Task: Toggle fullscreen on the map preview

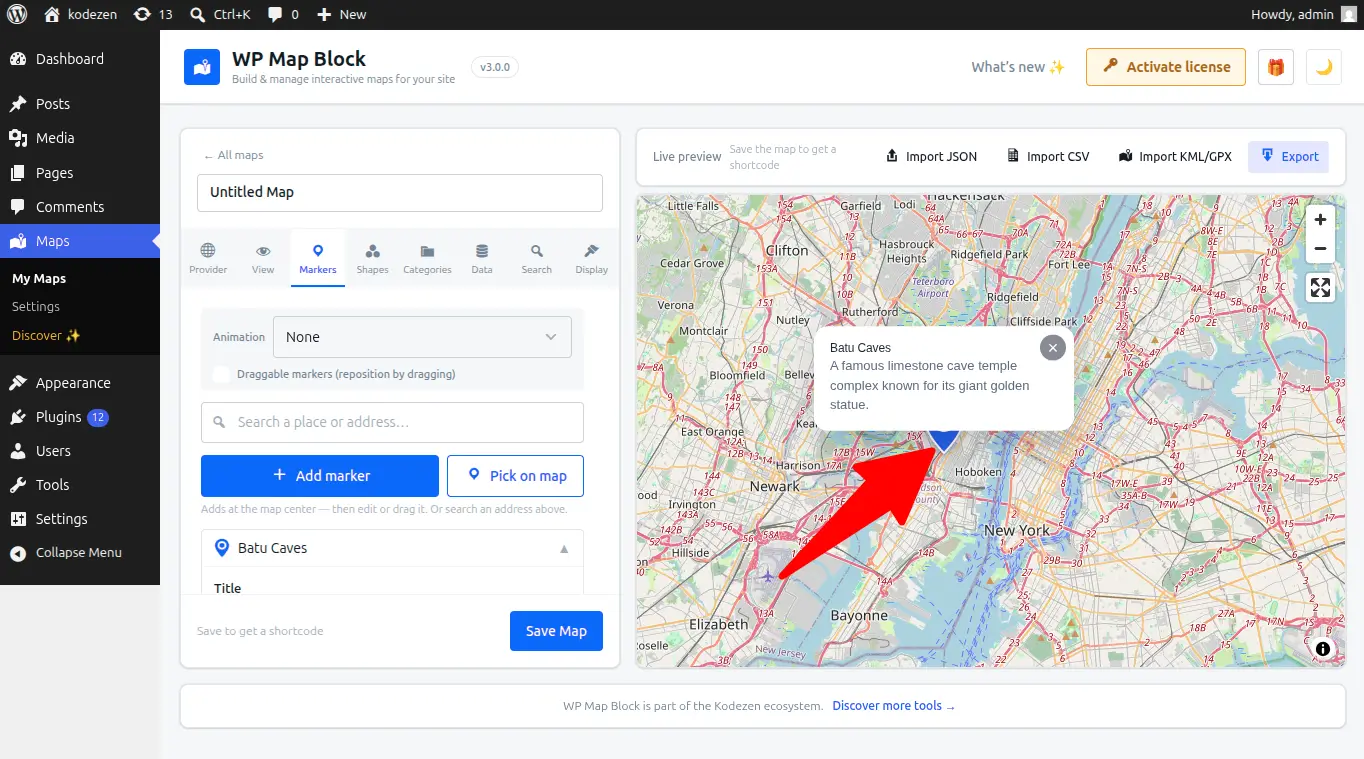Action: [x=1321, y=288]
